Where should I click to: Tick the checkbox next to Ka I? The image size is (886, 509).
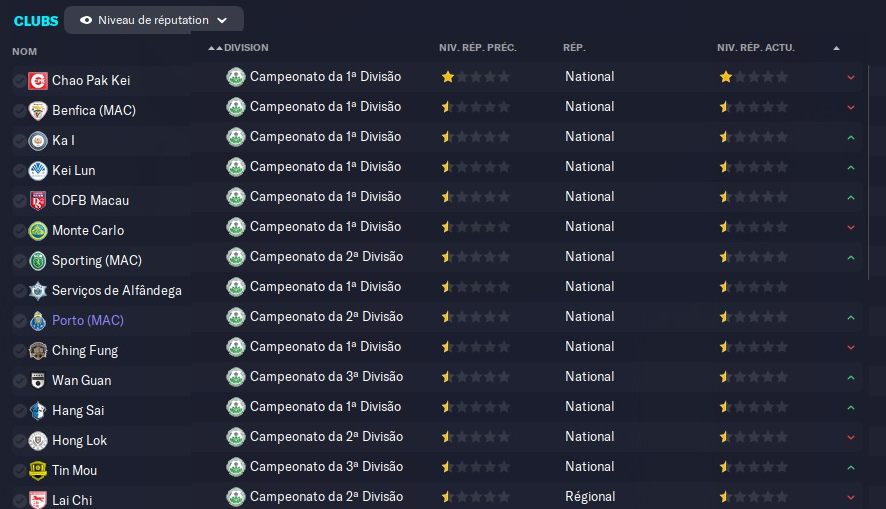[20, 141]
